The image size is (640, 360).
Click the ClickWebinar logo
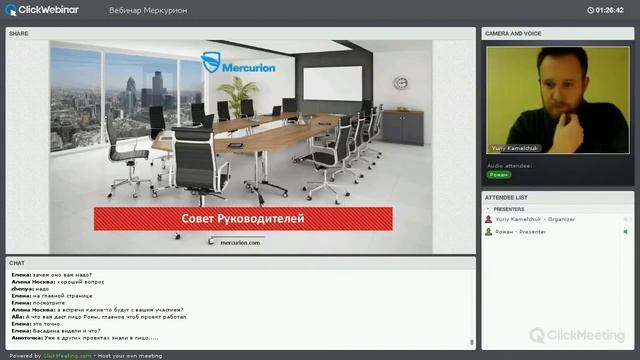click(x=42, y=10)
